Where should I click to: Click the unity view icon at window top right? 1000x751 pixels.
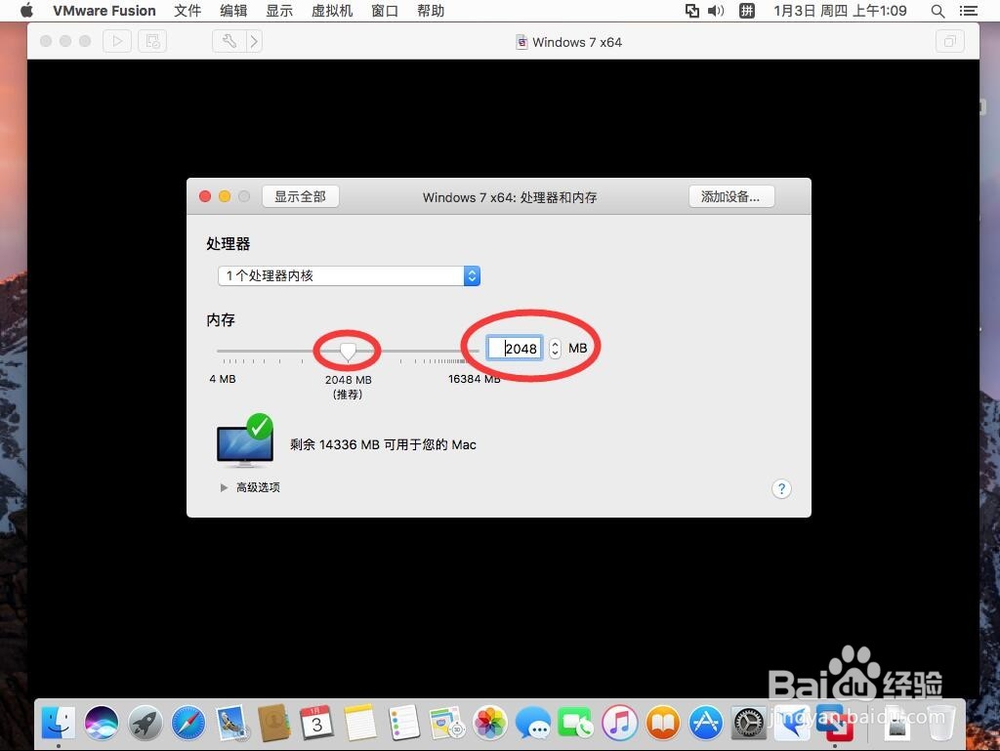(x=950, y=41)
